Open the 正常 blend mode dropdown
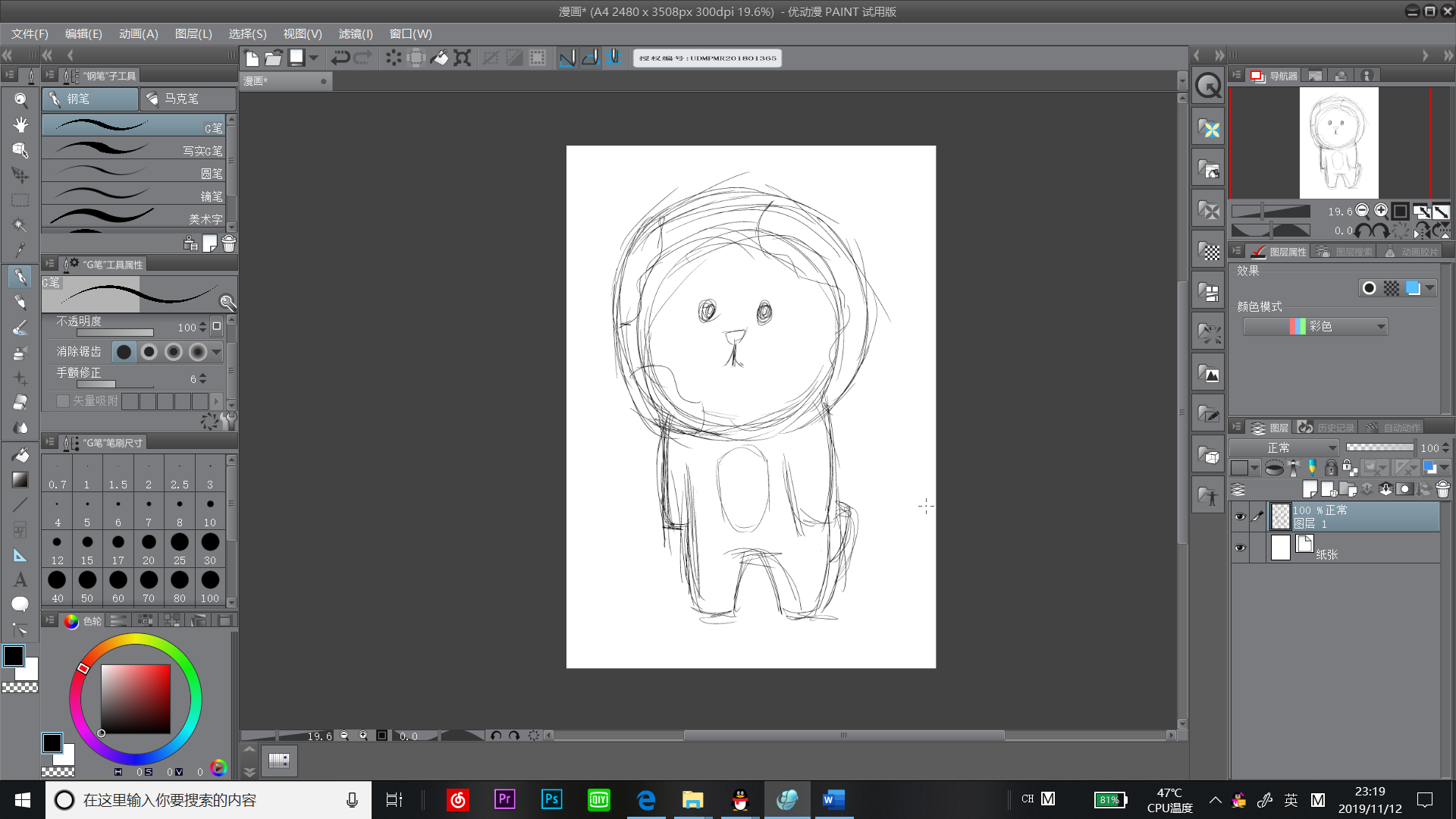Image resolution: width=1456 pixels, height=819 pixels. (1284, 447)
